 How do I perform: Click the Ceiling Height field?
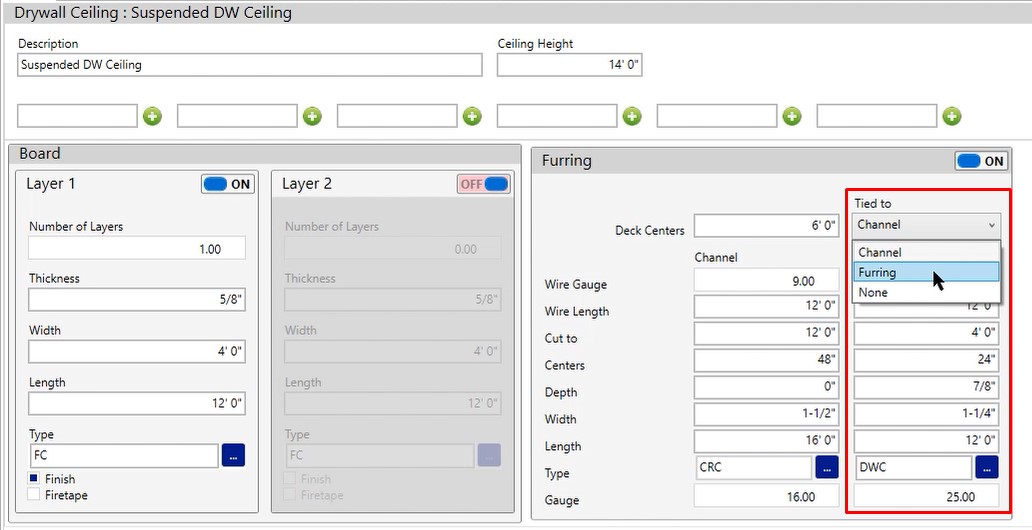pos(570,65)
